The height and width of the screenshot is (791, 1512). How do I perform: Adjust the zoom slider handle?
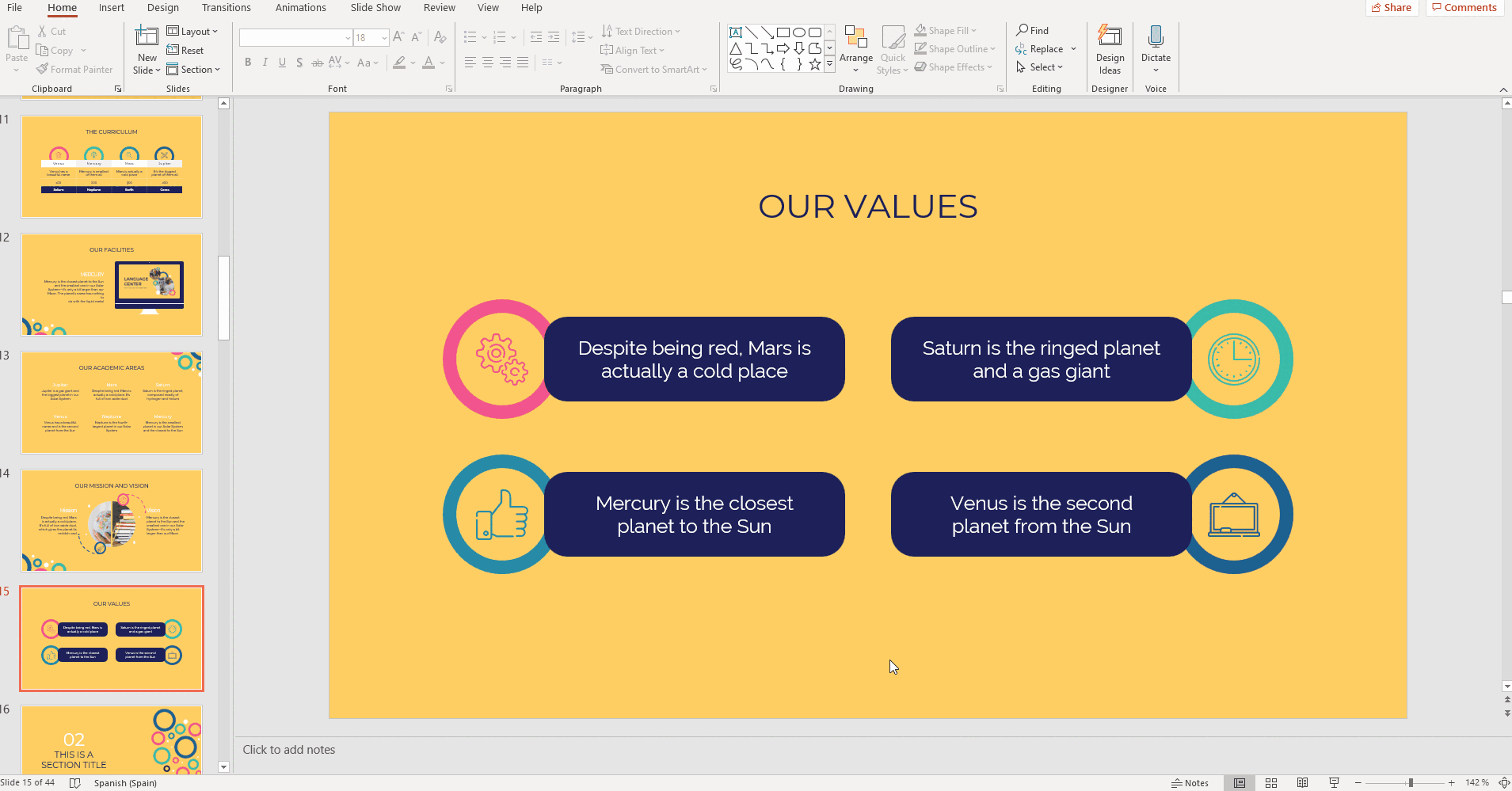coord(1410,783)
